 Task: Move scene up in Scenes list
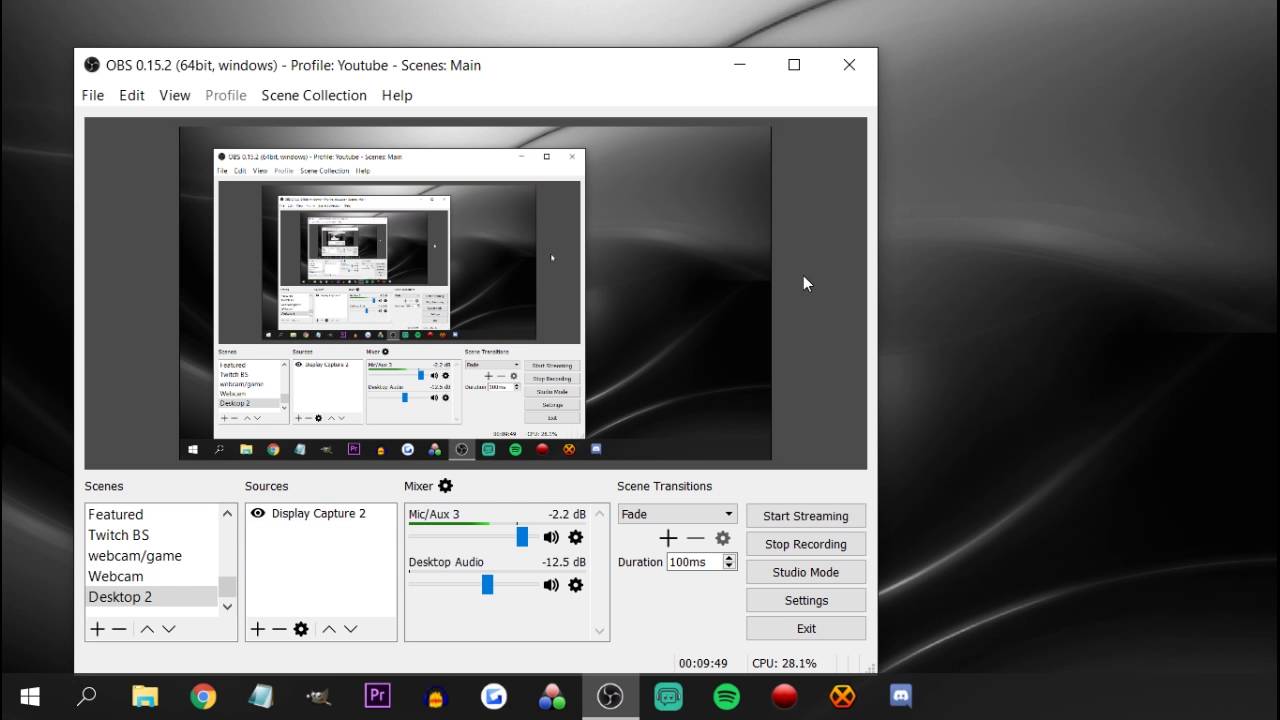(x=147, y=629)
